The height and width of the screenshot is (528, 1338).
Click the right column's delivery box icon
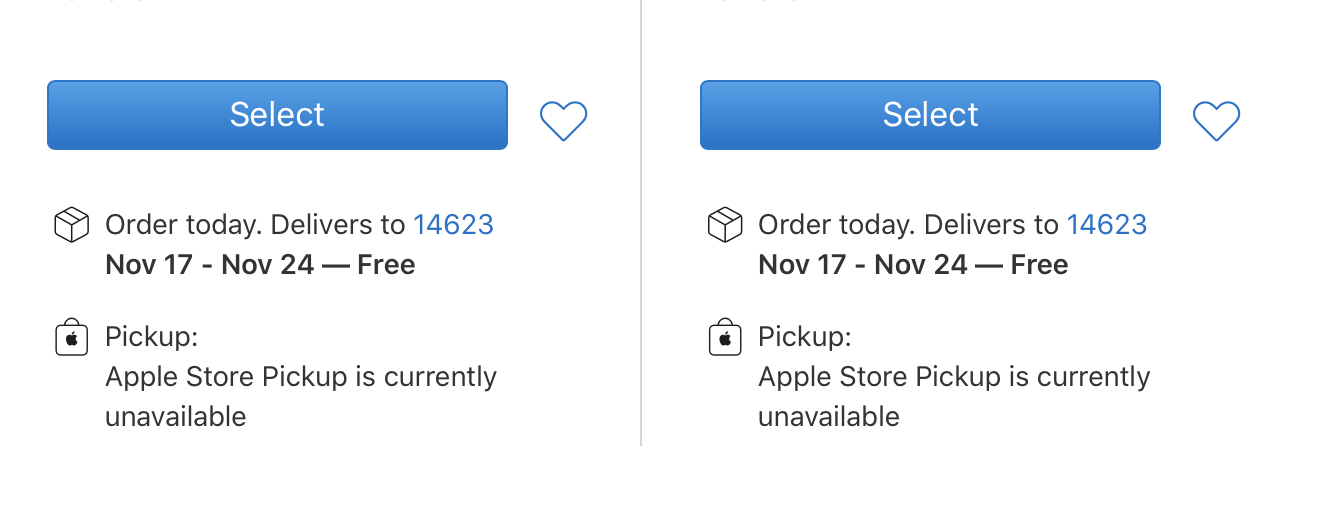724,225
